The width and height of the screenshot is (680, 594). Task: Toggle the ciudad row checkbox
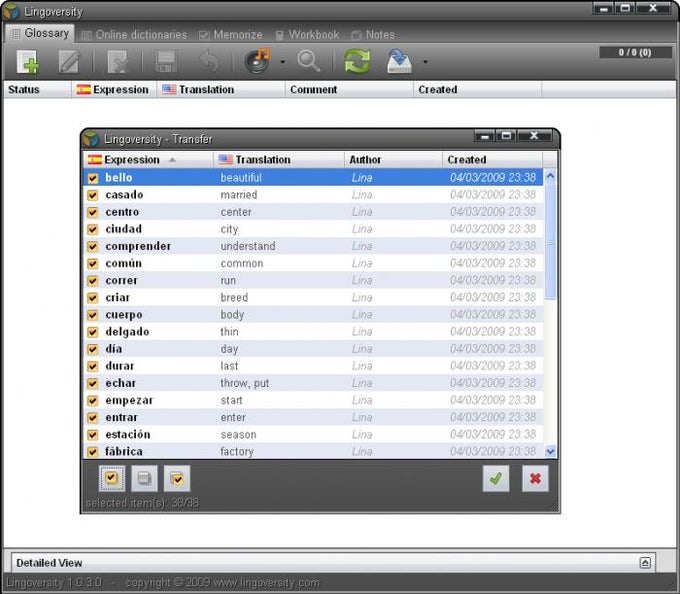pyautogui.click(x=93, y=229)
